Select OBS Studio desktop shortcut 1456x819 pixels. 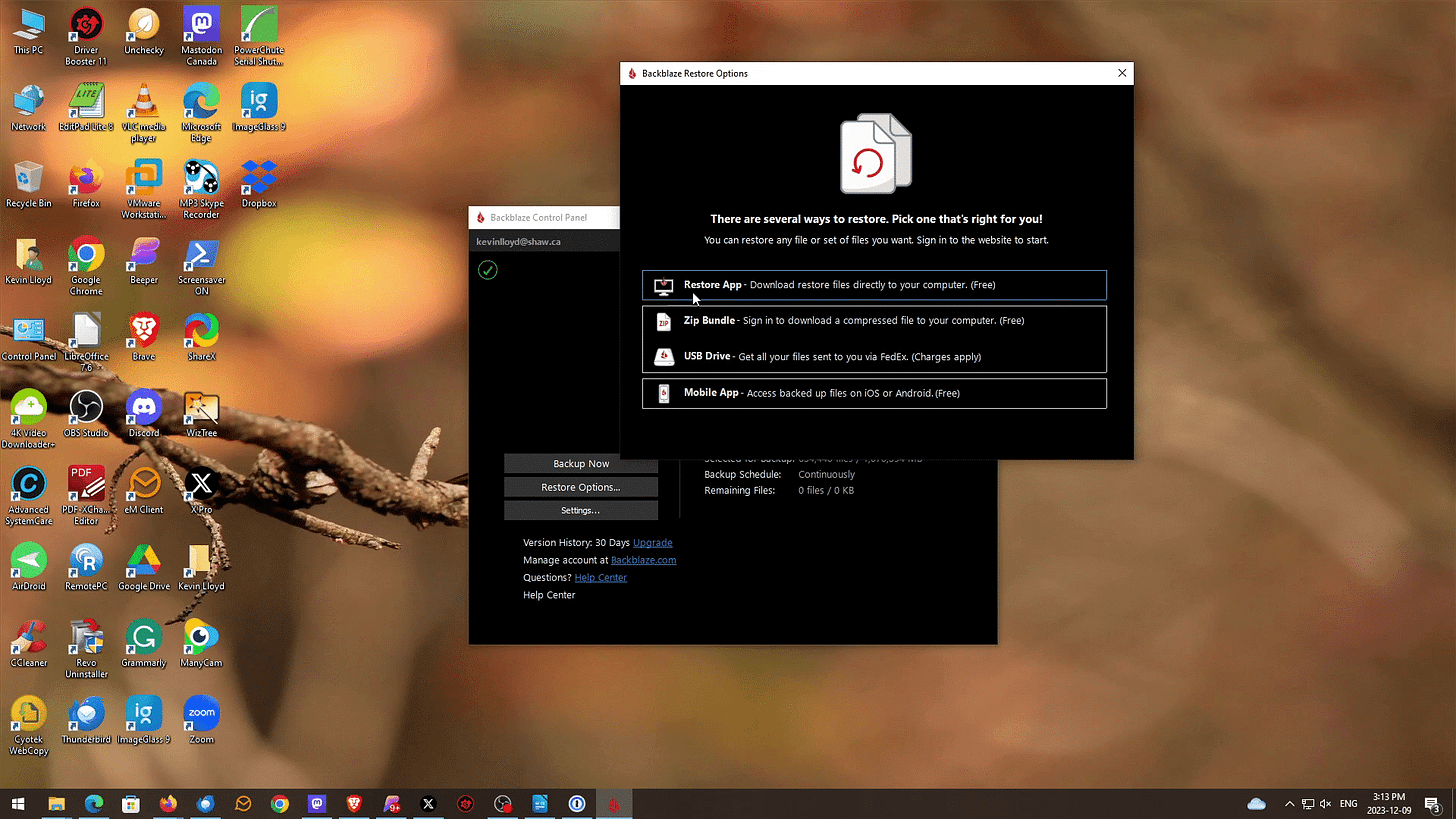click(x=86, y=415)
